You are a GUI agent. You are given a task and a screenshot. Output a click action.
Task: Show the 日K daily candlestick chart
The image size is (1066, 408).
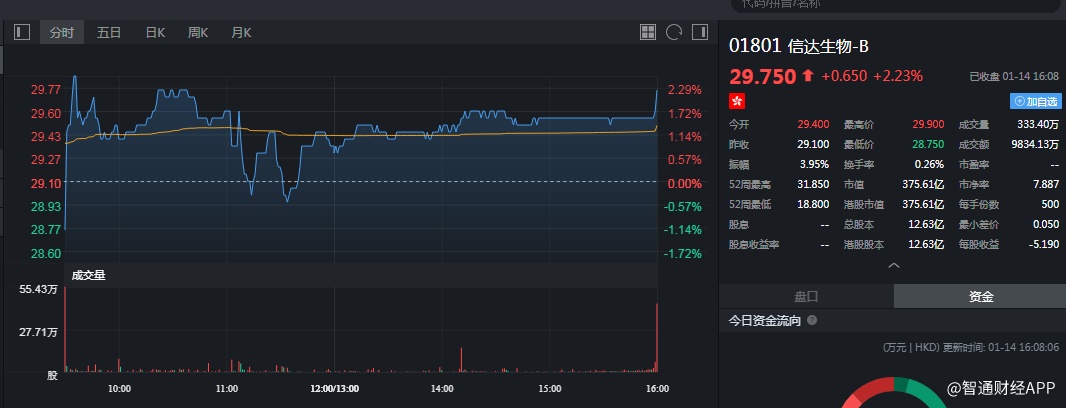155,33
